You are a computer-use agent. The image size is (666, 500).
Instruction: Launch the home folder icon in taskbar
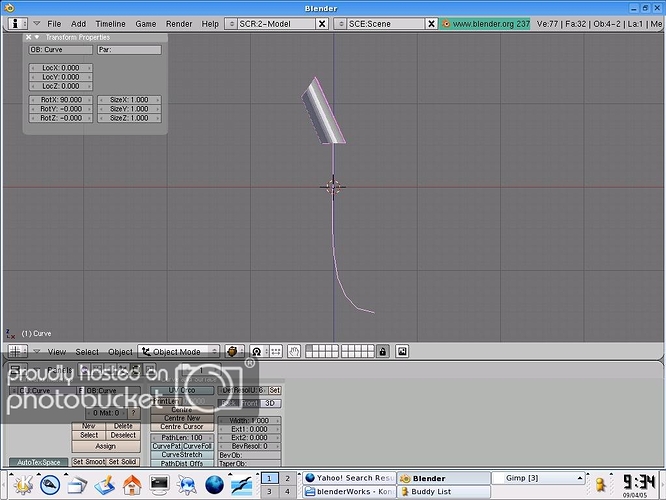click(x=132, y=485)
